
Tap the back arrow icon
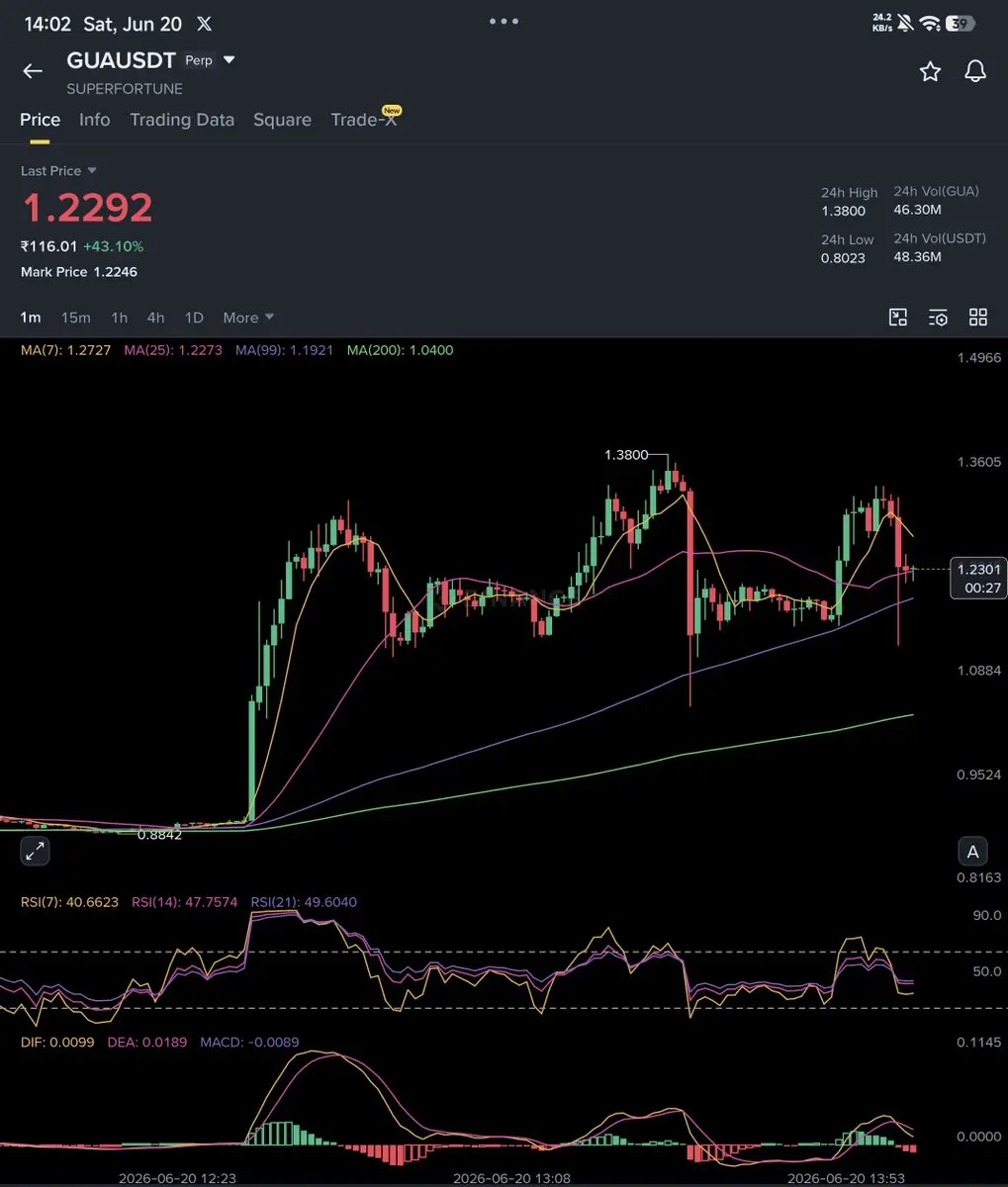click(33, 71)
